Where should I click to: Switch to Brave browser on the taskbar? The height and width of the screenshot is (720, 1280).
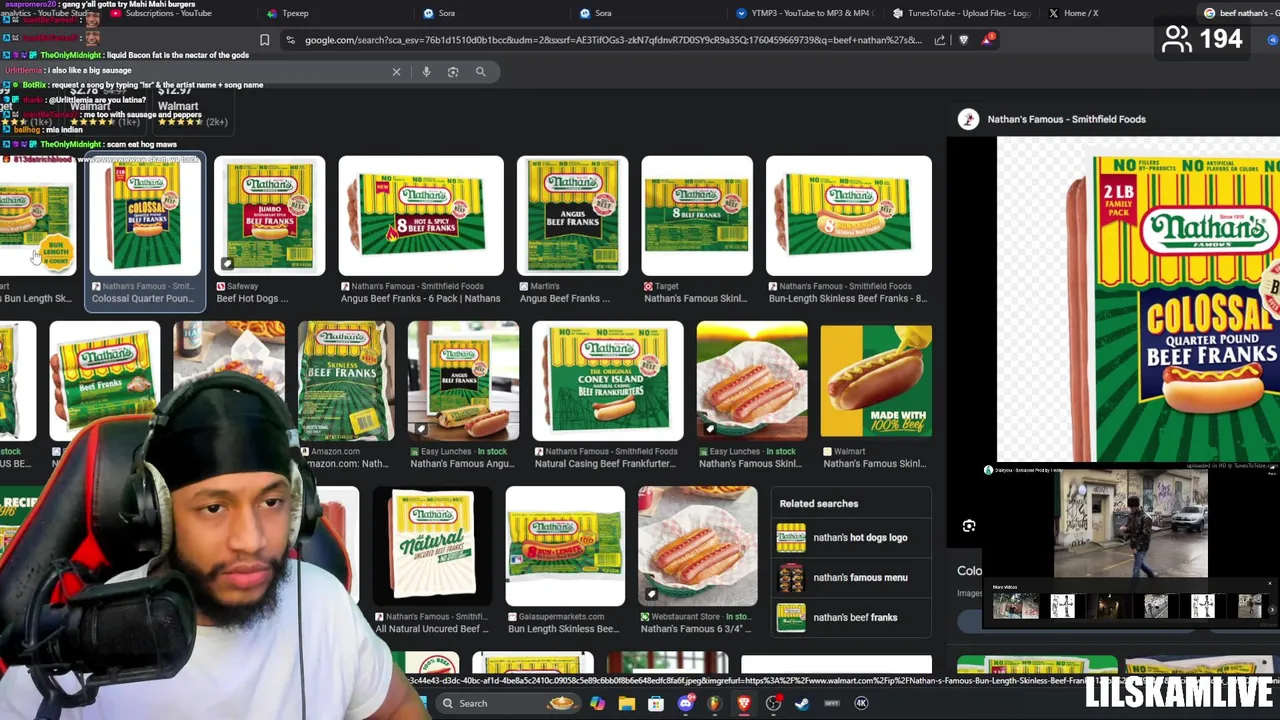tap(744, 703)
